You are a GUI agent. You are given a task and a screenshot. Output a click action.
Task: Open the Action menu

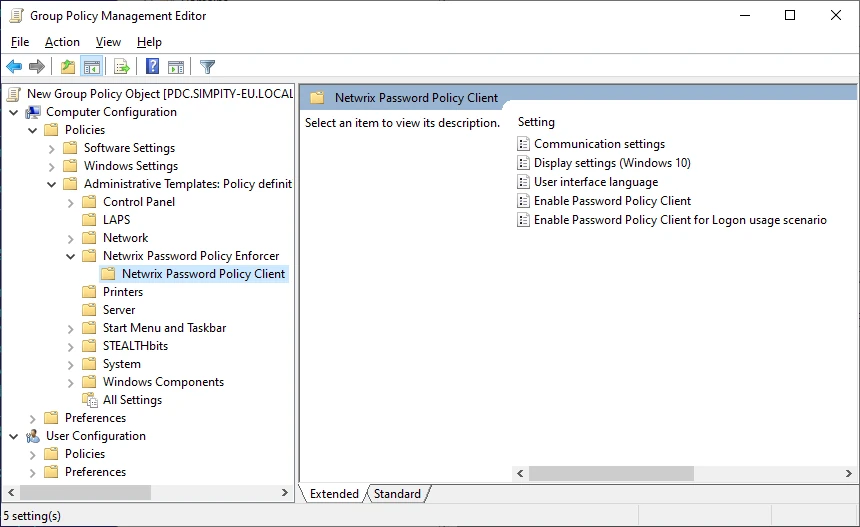[62, 42]
